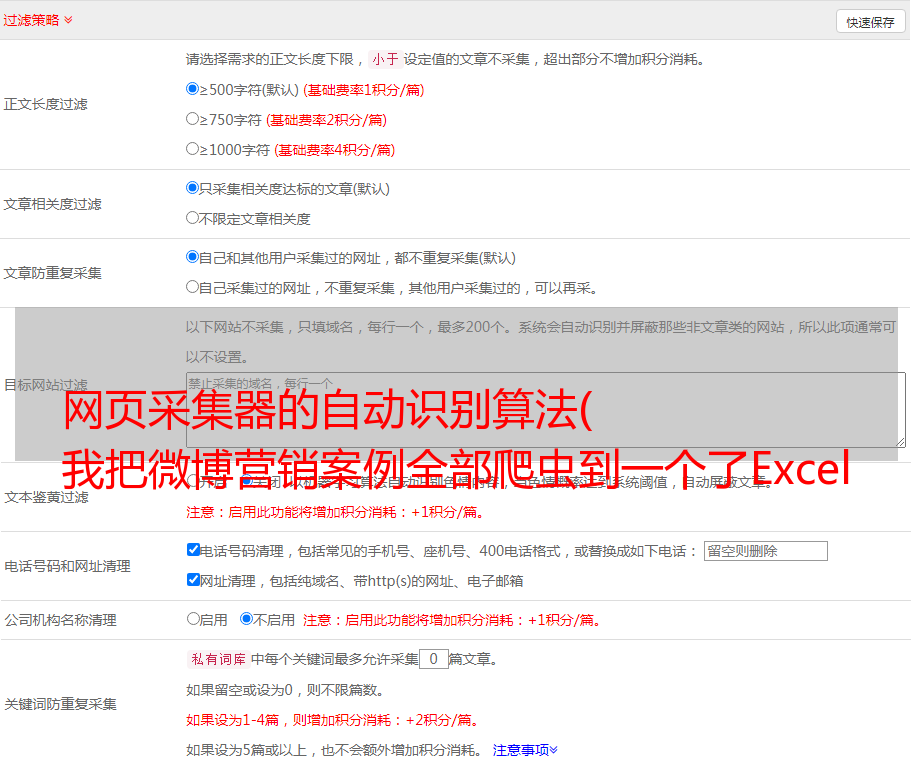Choose 不限定文章相关度 radio

[192, 218]
